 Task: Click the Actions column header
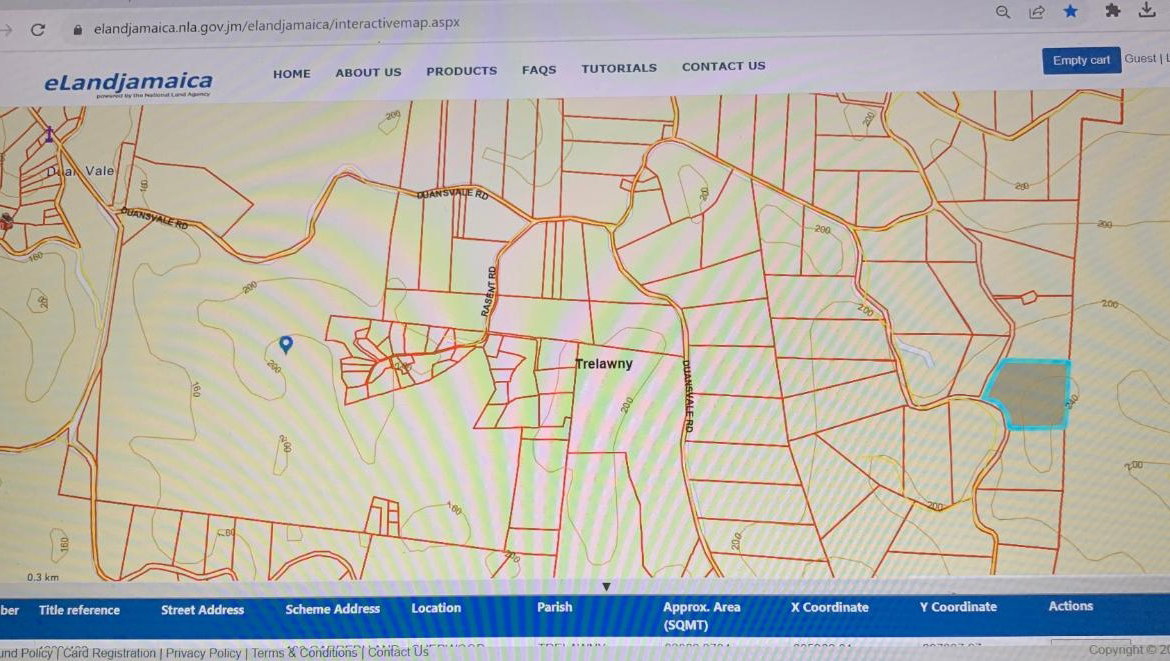[1071, 606]
